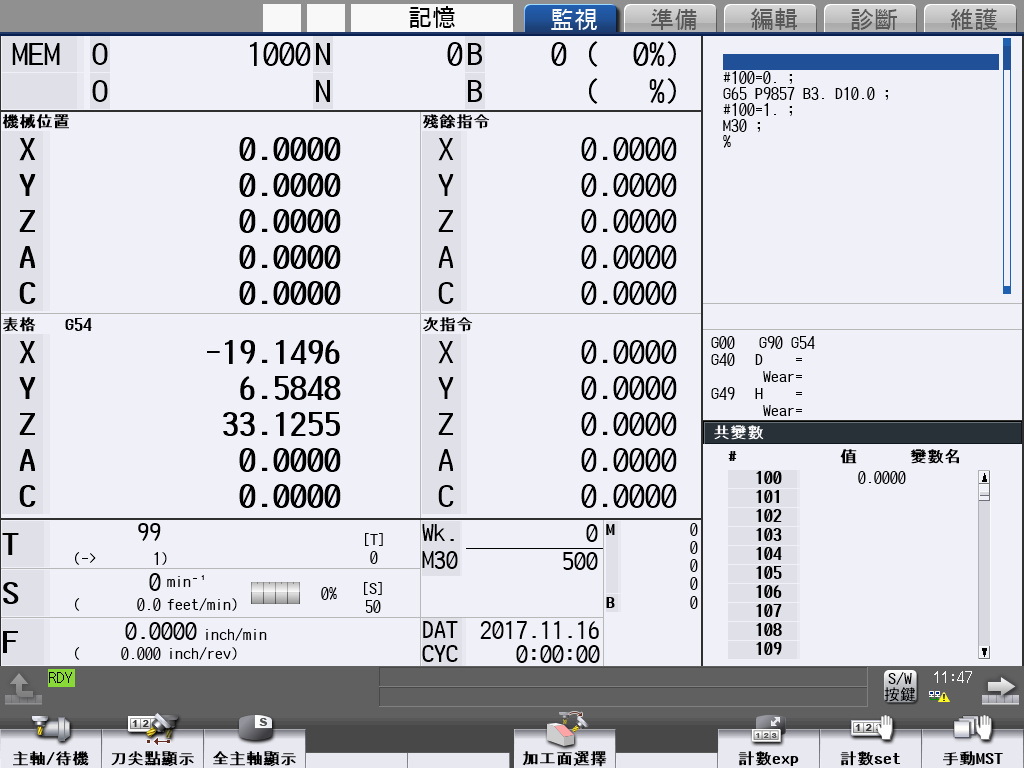Select common variable 100 row
The height and width of the screenshot is (768, 1024).
click(768, 478)
